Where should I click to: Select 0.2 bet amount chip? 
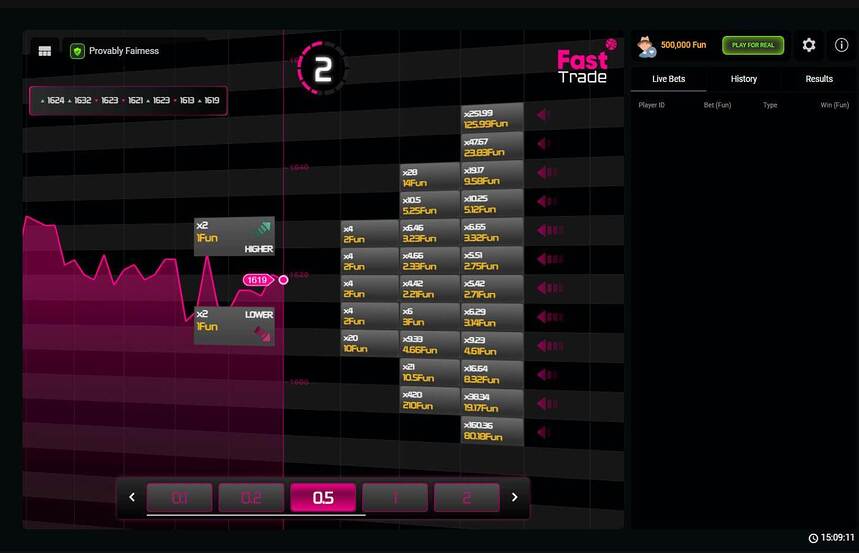tap(251, 498)
